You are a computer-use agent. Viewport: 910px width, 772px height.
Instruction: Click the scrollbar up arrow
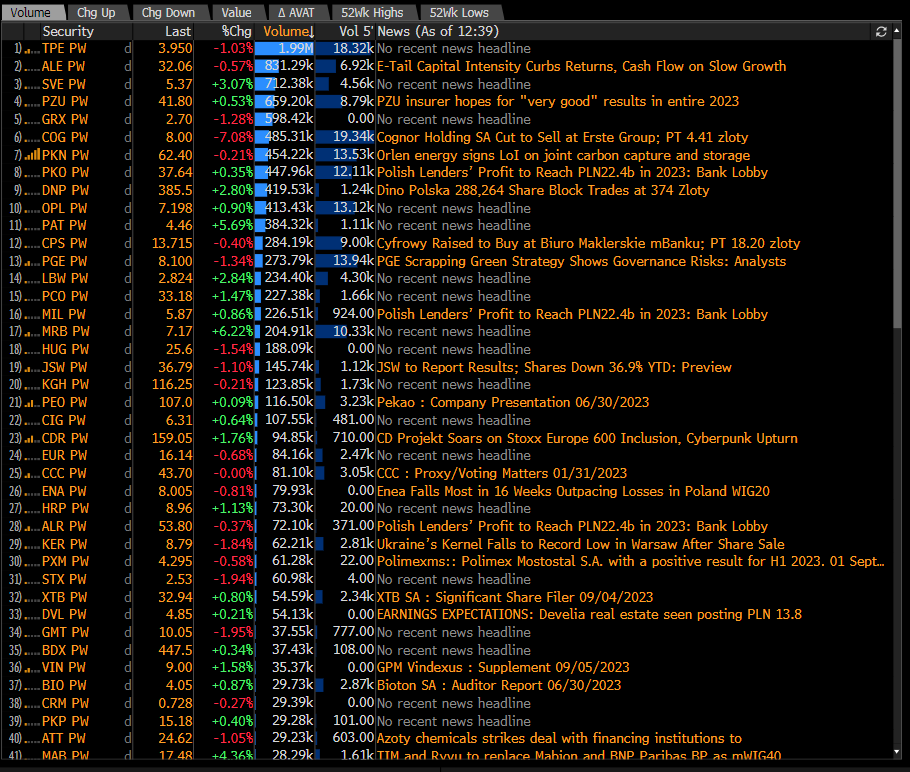[x=897, y=30]
